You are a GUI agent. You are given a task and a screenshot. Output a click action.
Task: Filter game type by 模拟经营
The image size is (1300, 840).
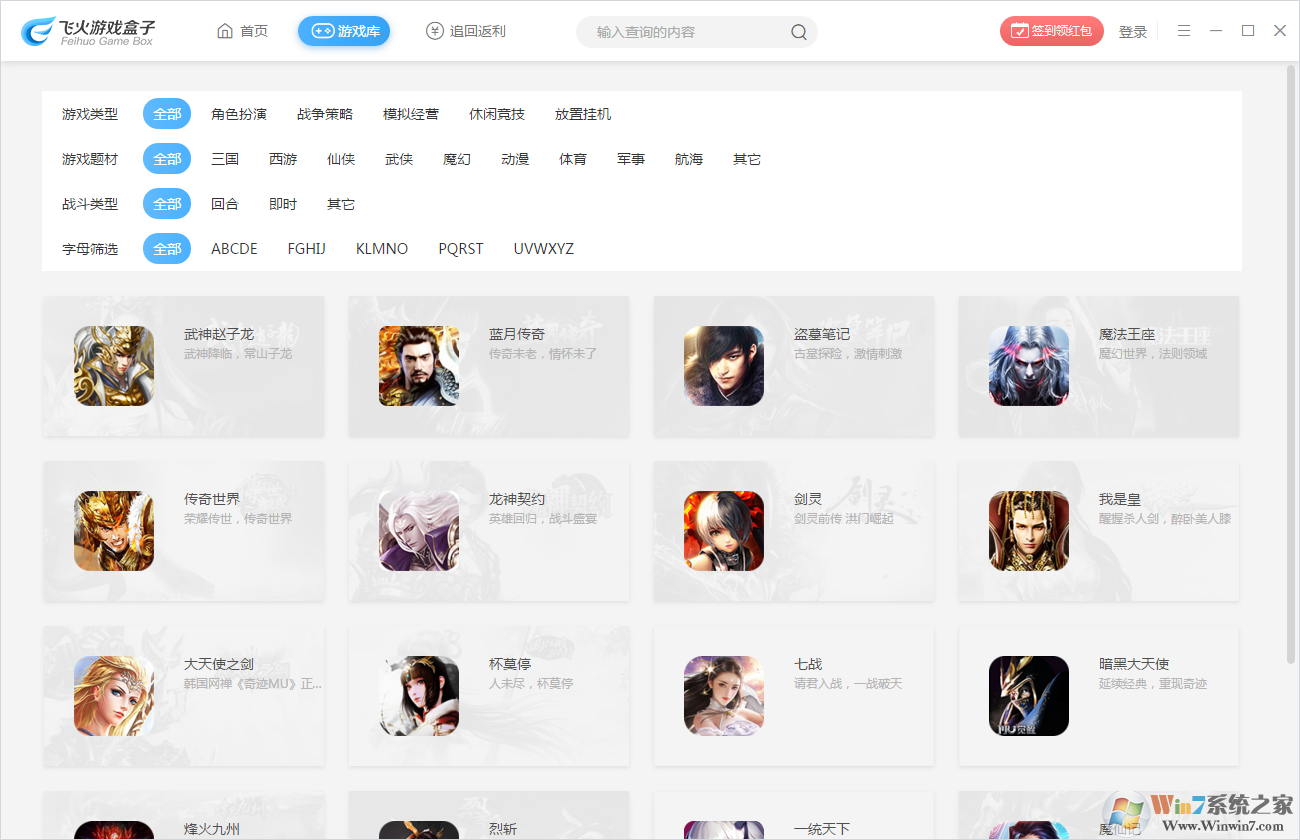[411, 114]
